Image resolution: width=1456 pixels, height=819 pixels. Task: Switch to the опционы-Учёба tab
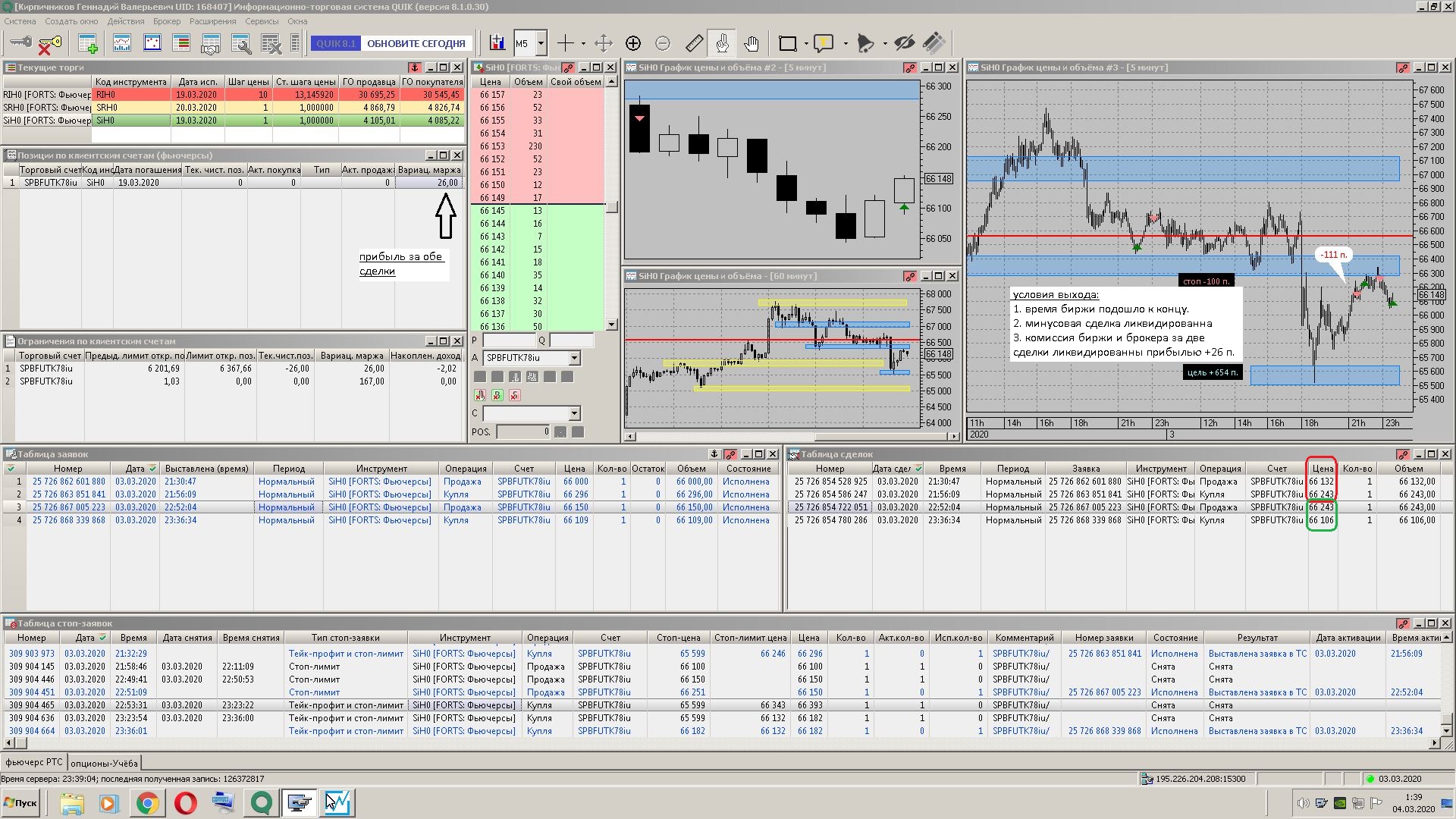(x=104, y=763)
